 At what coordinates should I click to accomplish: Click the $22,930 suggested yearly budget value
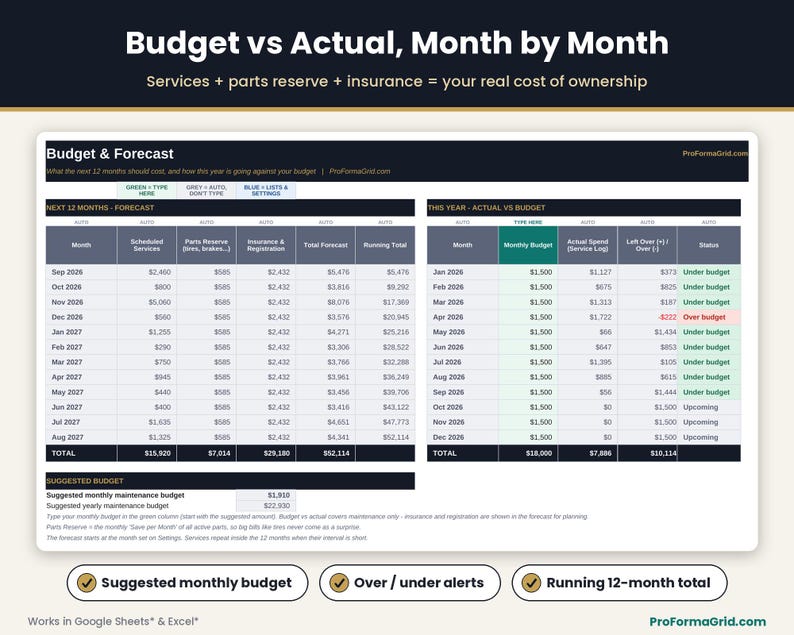266,506
